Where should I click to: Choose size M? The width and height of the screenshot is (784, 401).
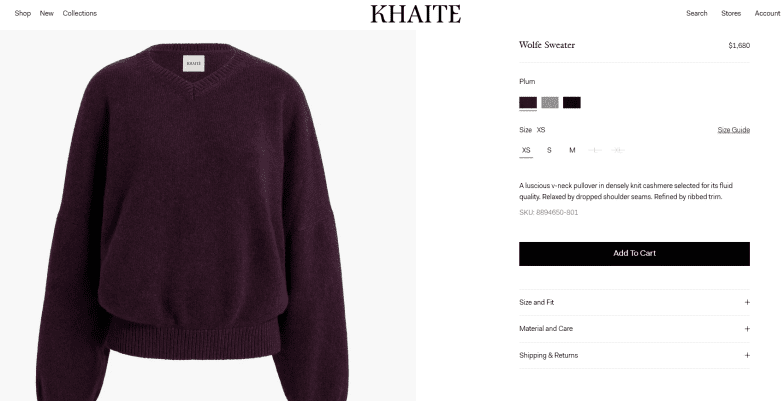(x=572, y=150)
